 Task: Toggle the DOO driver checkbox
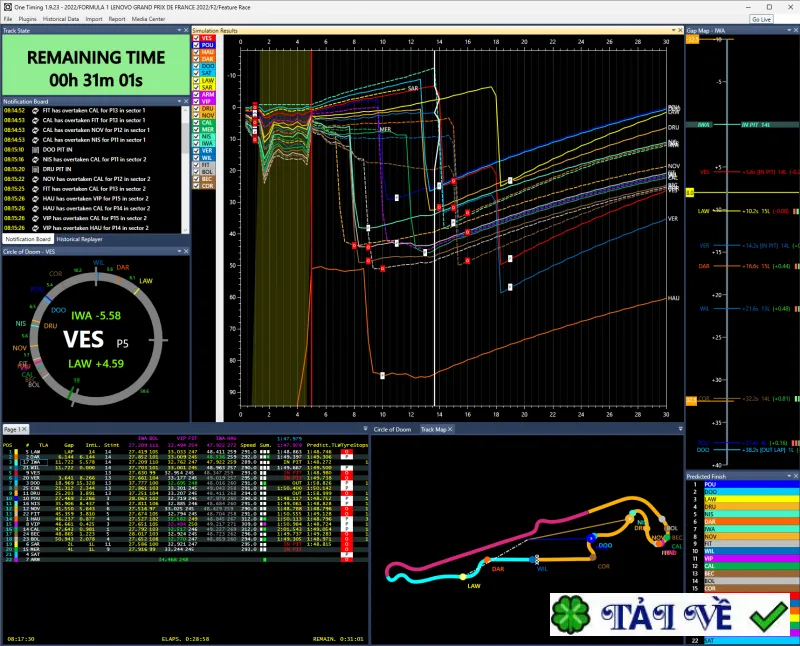pos(196,66)
